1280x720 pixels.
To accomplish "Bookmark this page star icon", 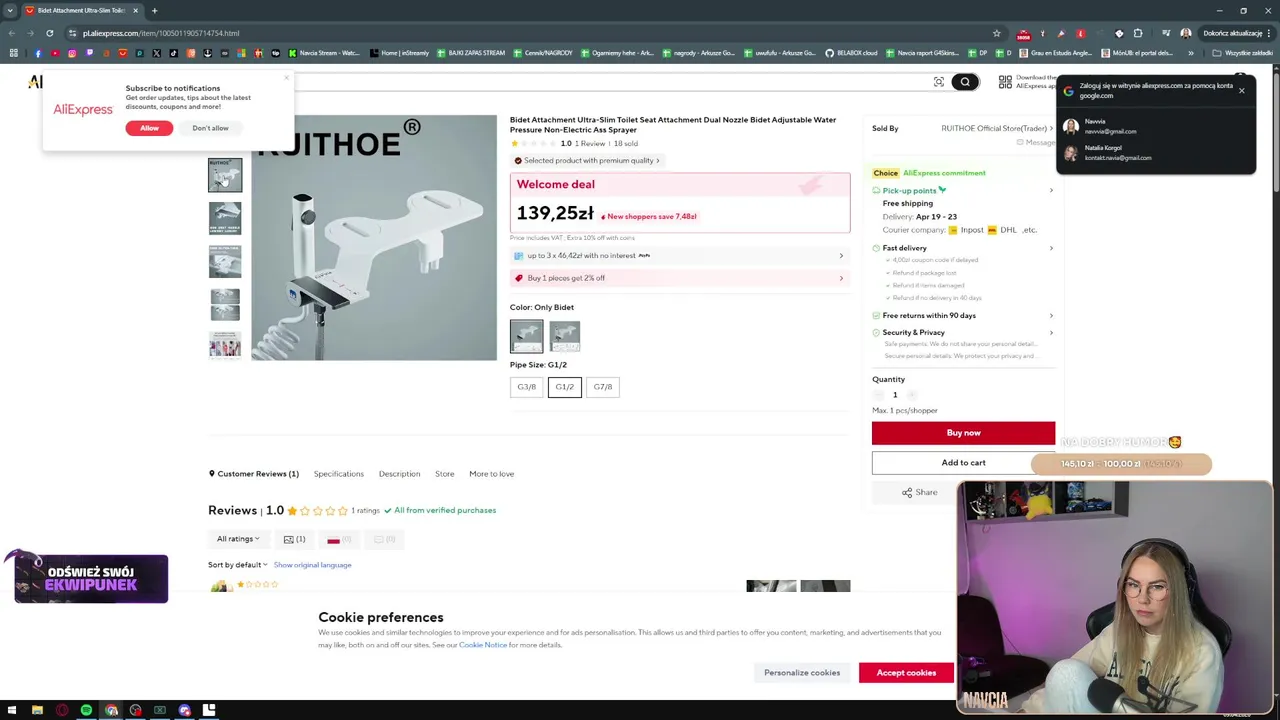I will pyautogui.click(x=996, y=33).
